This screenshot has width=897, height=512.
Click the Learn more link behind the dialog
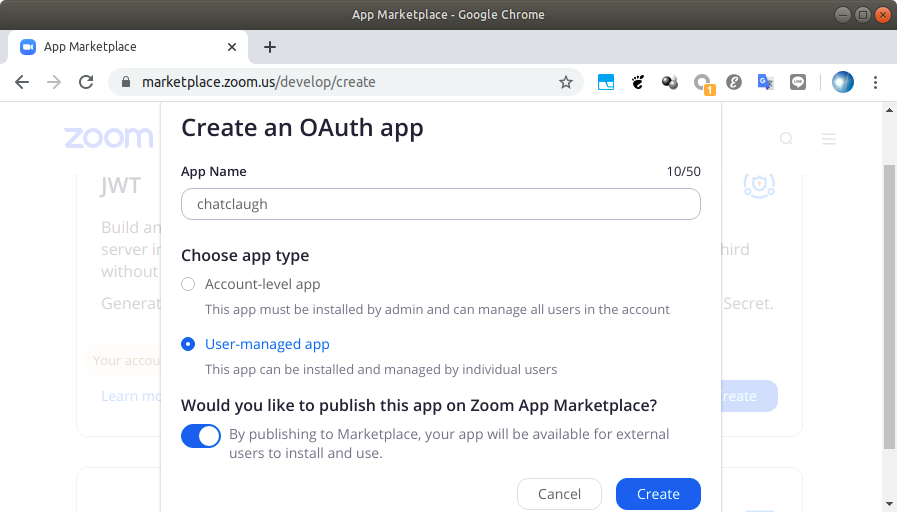(x=131, y=396)
